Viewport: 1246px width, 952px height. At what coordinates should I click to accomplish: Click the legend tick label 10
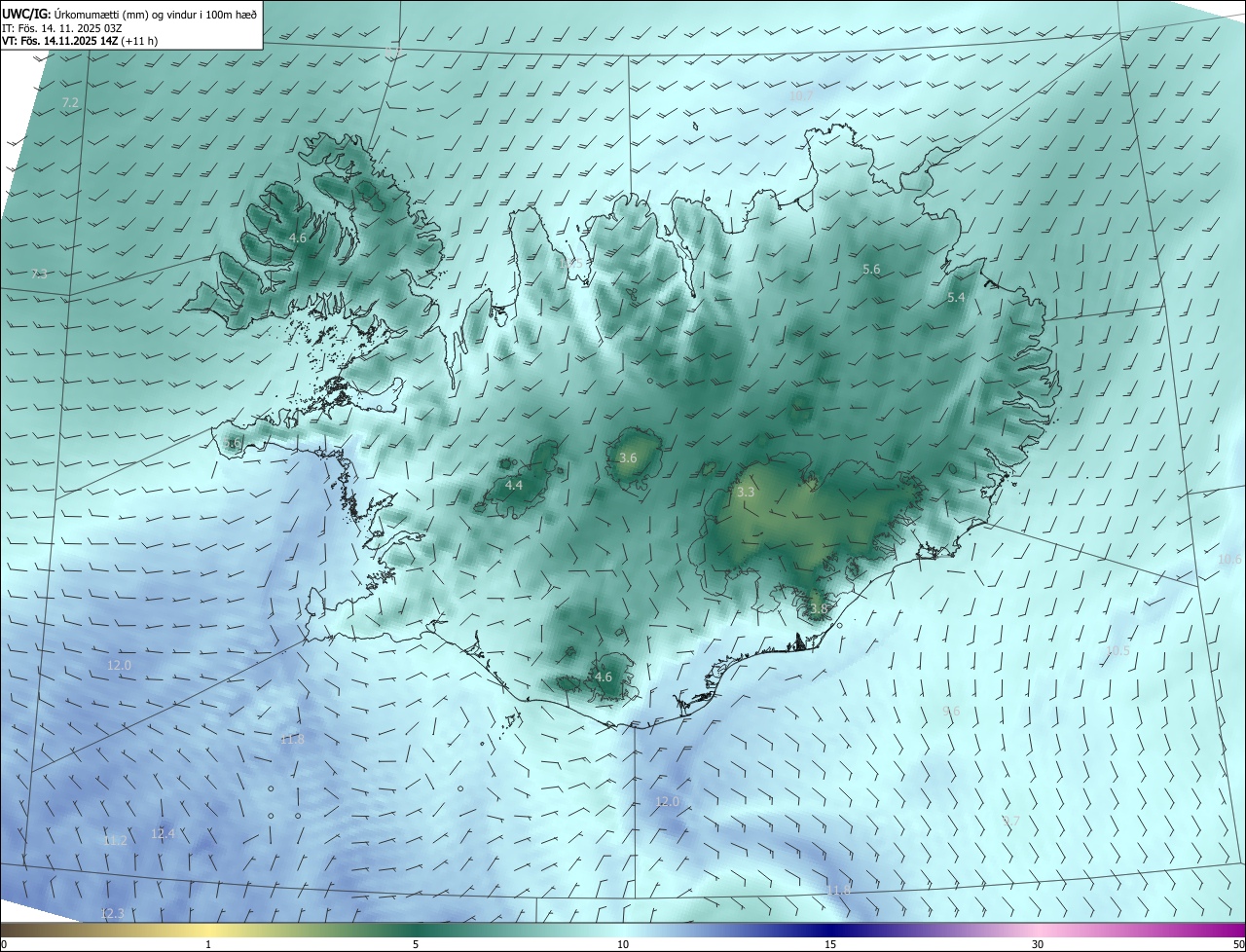(623, 944)
